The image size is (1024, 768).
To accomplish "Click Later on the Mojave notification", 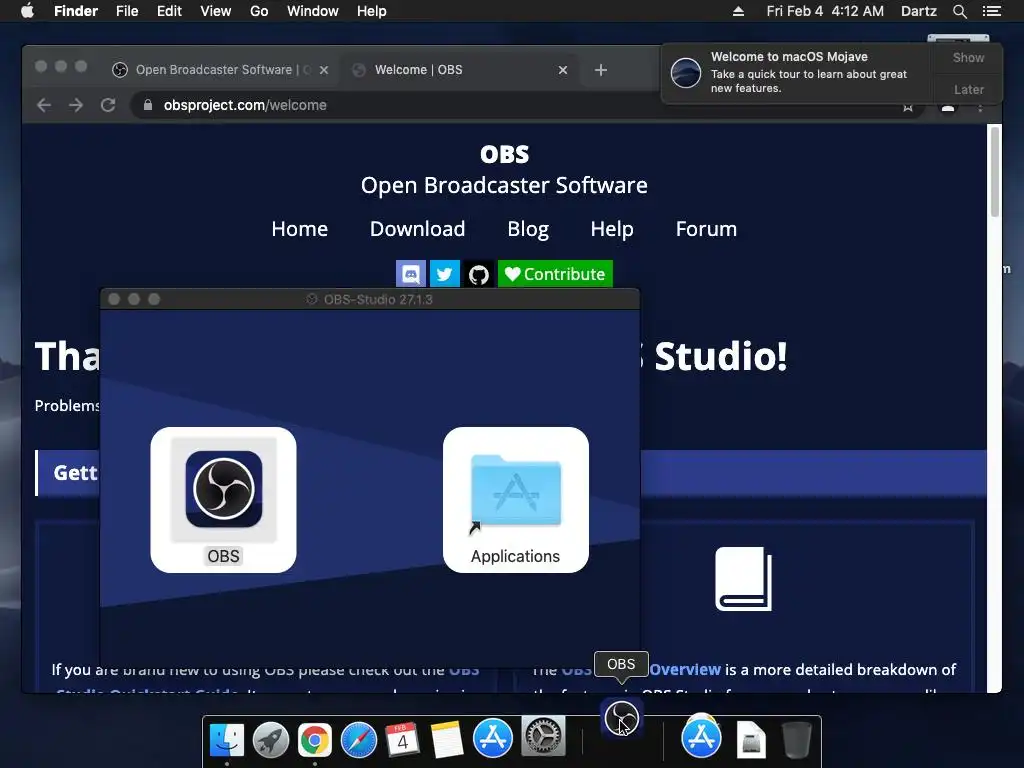I will click(968, 89).
